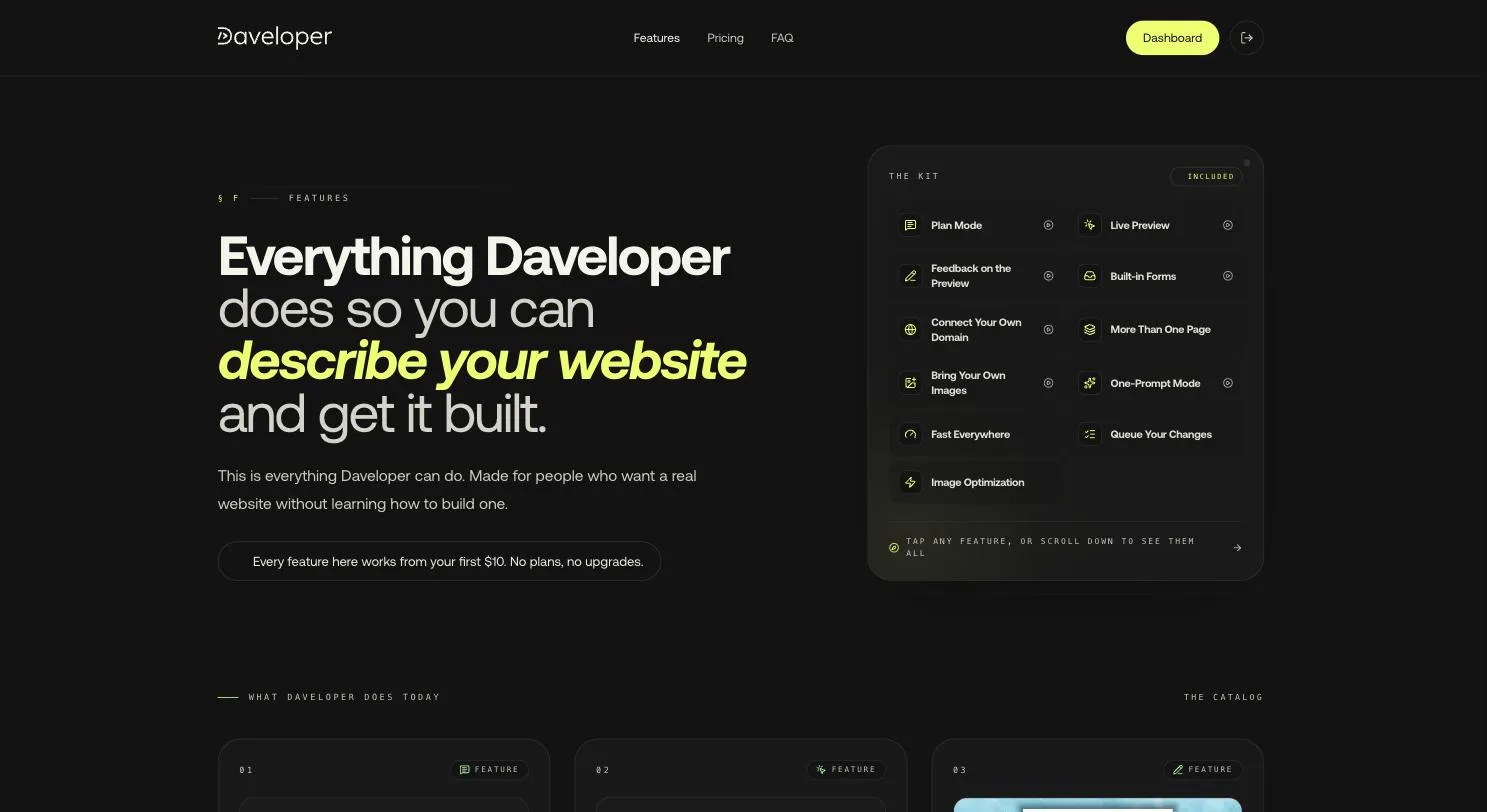Click the '02' number on the second card
1487x812 pixels.
coord(603,770)
